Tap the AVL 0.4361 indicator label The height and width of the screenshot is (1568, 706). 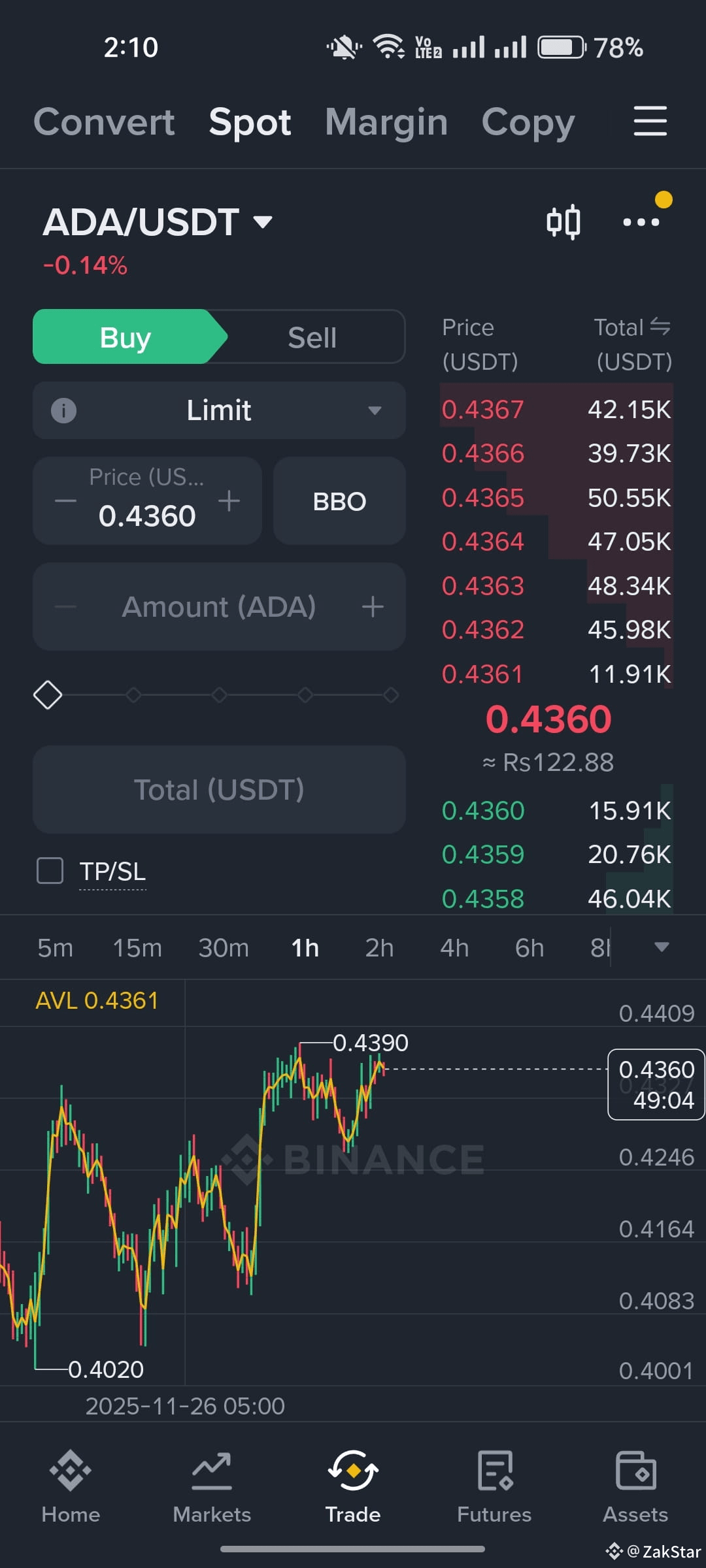[97, 1001]
